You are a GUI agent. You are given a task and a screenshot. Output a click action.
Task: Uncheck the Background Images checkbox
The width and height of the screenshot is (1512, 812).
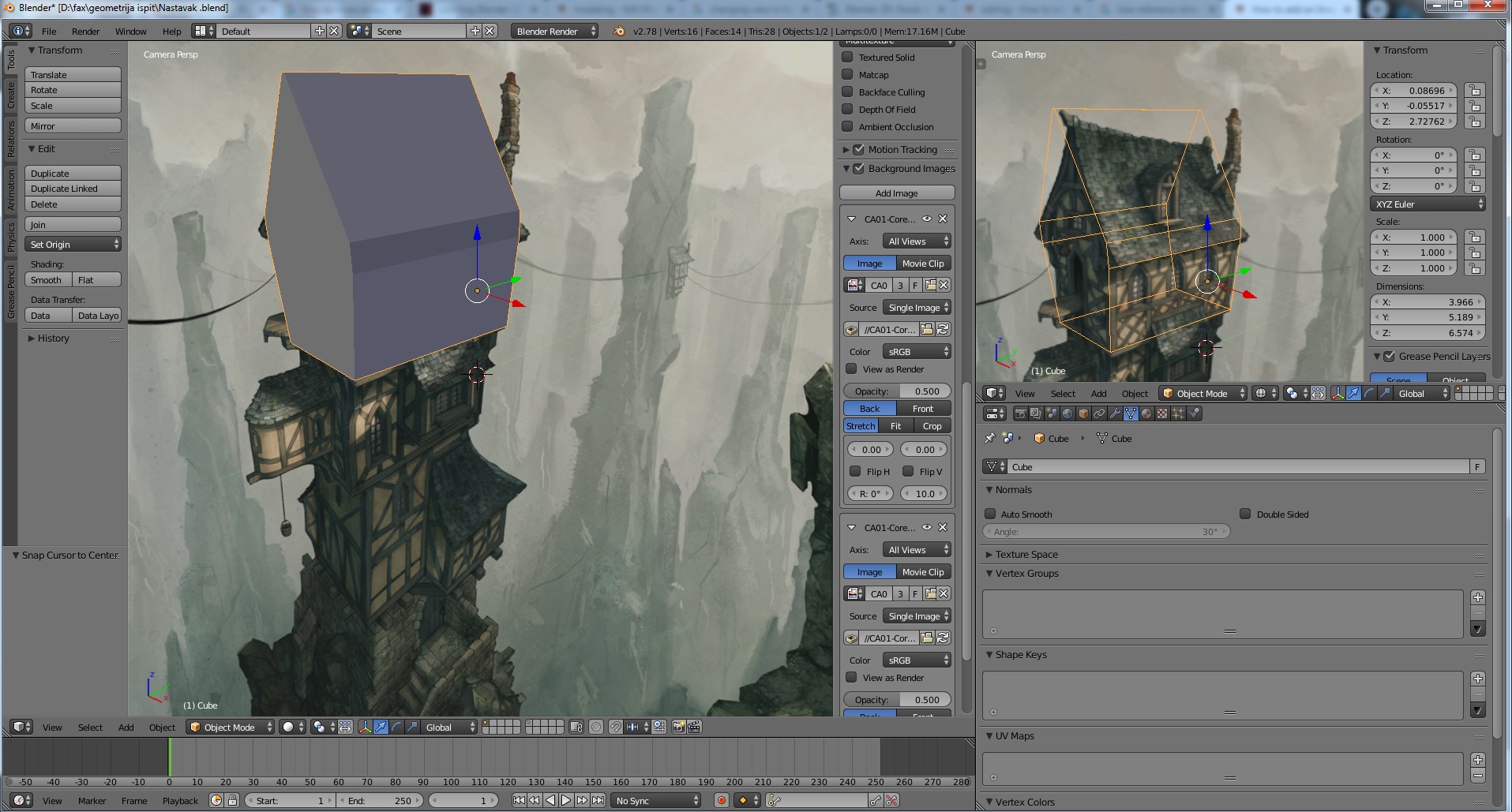pyautogui.click(x=859, y=168)
